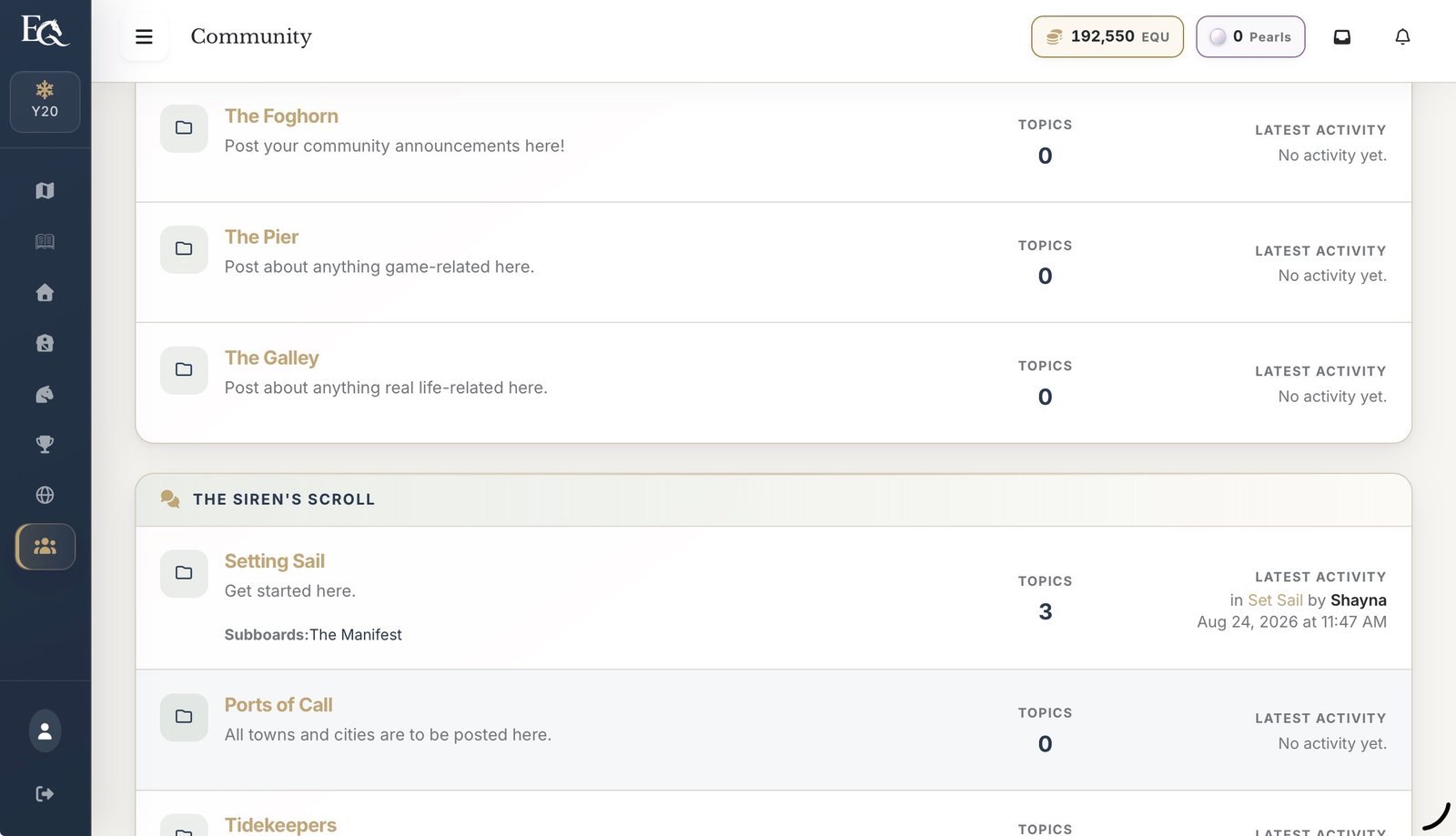
Task: Open the globe icon in sidebar
Action: coord(45,495)
